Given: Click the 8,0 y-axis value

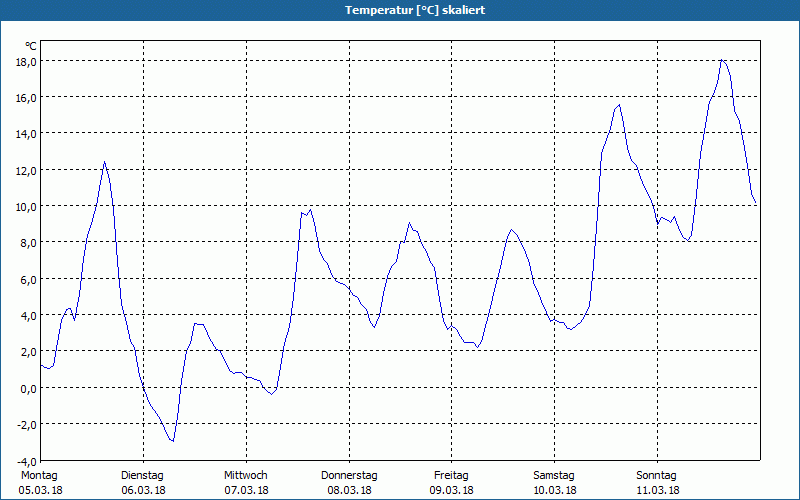Looking at the screenshot, I should [29, 243].
